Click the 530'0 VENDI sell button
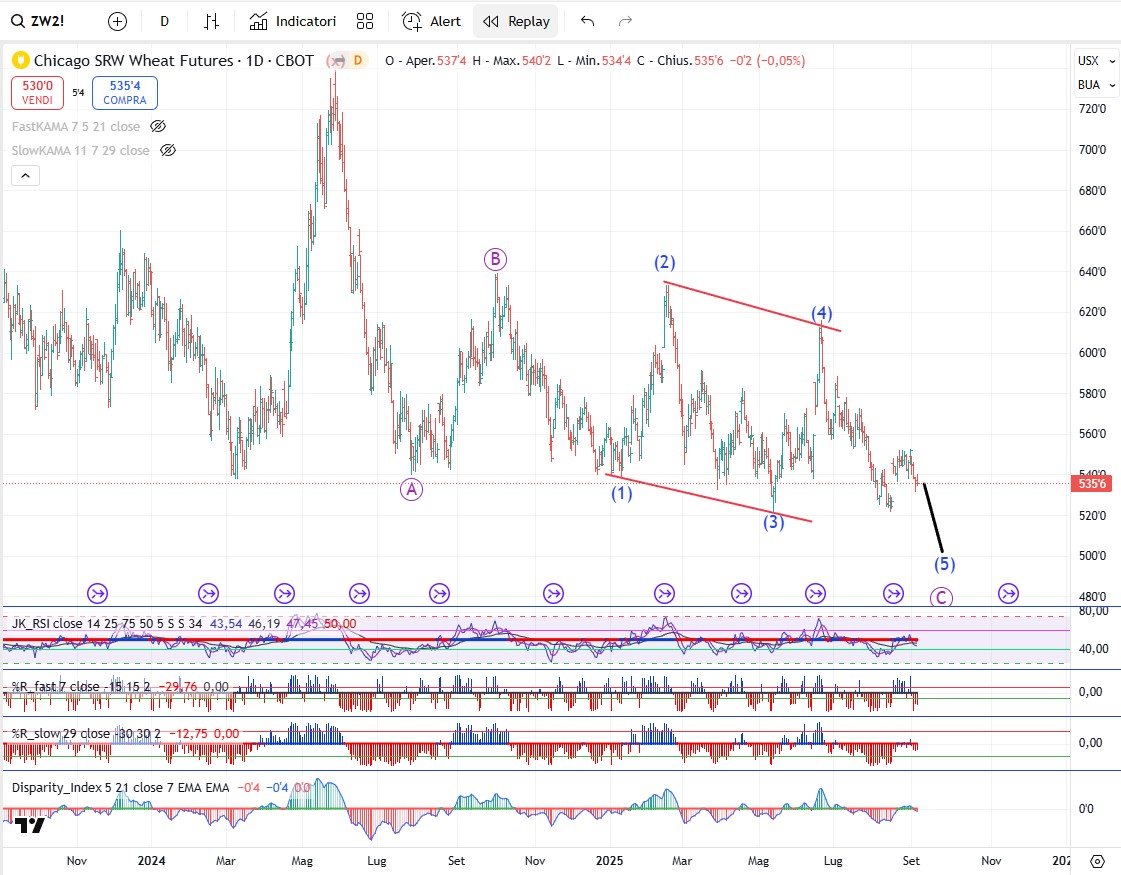The height and width of the screenshot is (875, 1121). tap(37, 94)
